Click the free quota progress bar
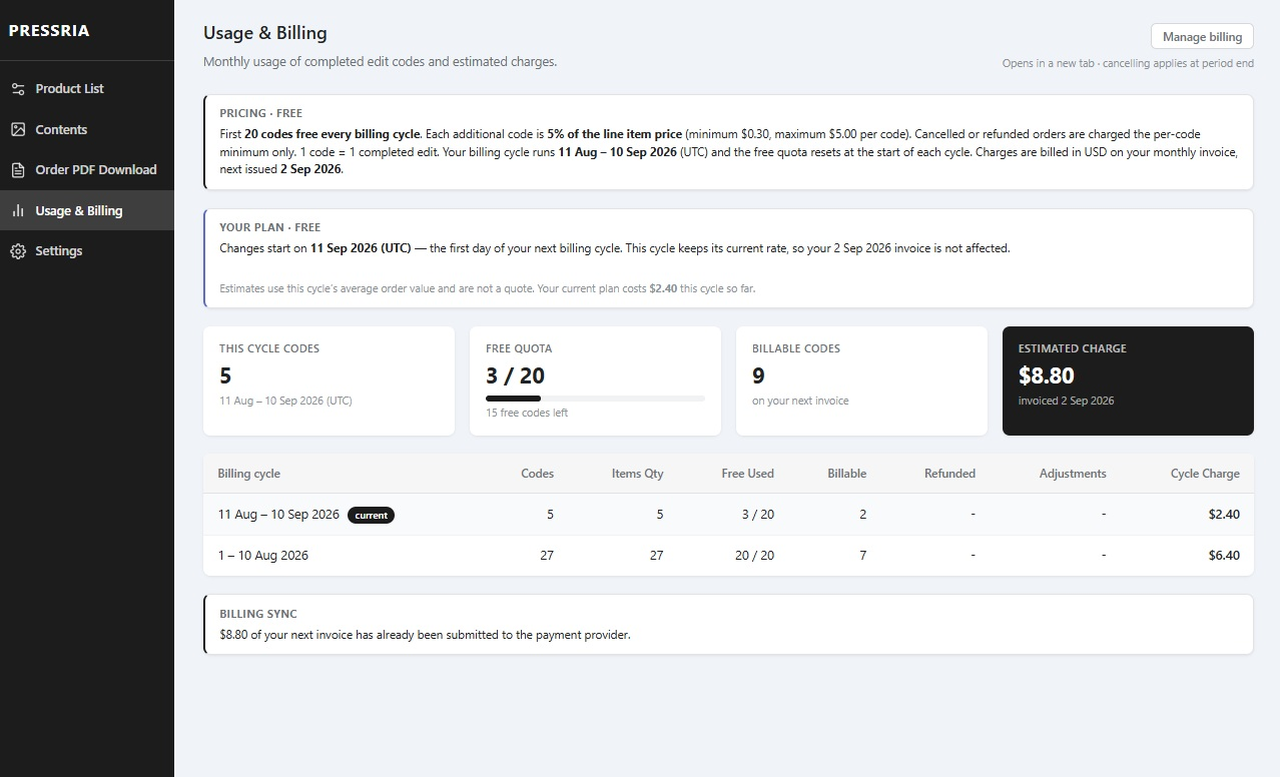Image resolution: width=1280 pixels, height=777 pixels. tap(595, 398)
